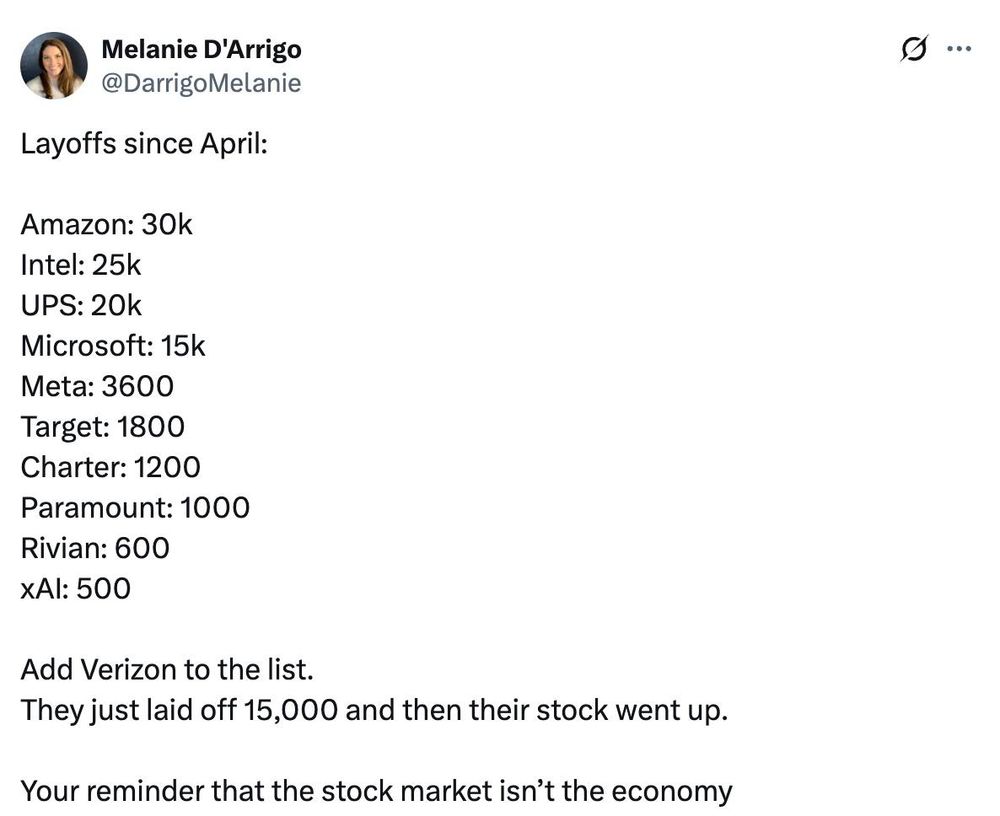
Task: Click the sentence about 15,000 laid off
Action: (369, 711)
